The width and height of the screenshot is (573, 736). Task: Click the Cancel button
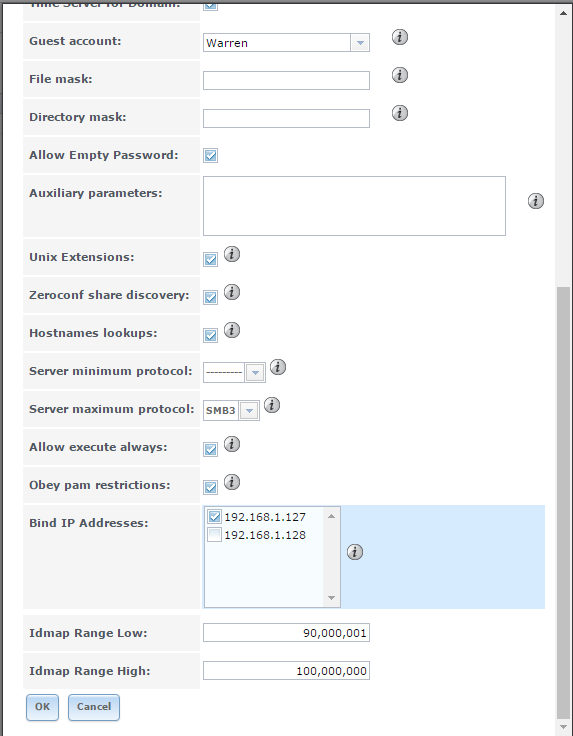[94, 707]
